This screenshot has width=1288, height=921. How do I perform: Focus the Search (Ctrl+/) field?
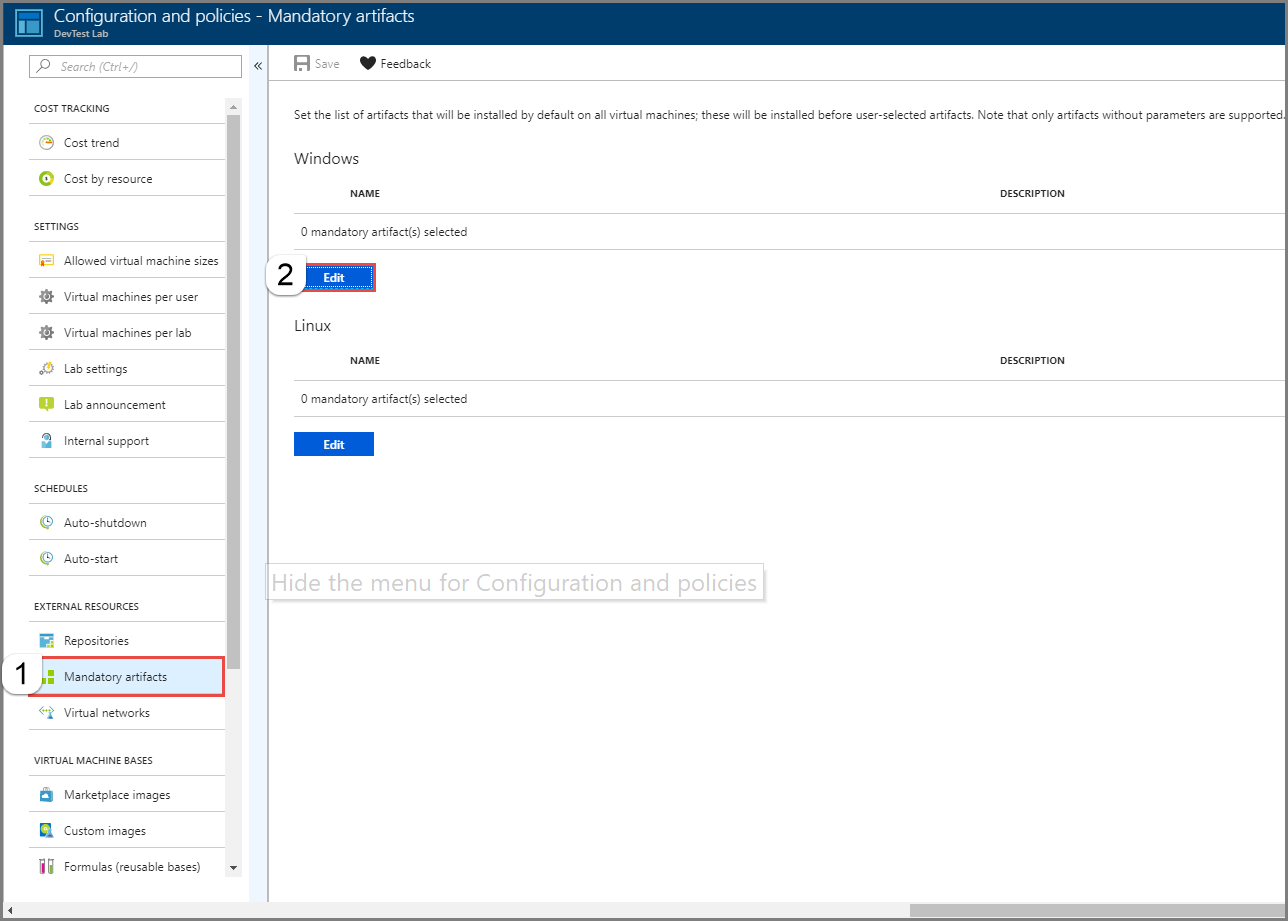[136, 66]
